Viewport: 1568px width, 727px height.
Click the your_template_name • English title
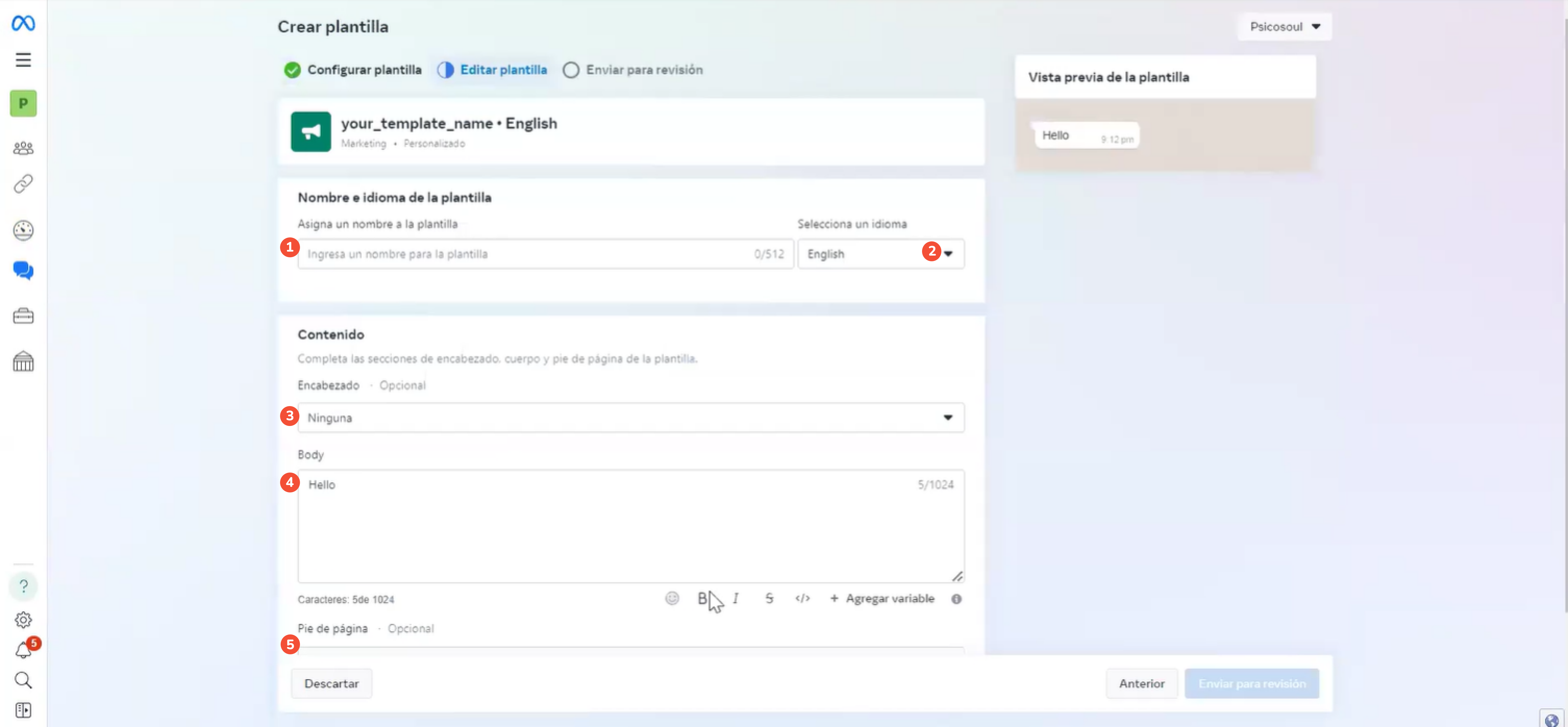click(449, 124)
